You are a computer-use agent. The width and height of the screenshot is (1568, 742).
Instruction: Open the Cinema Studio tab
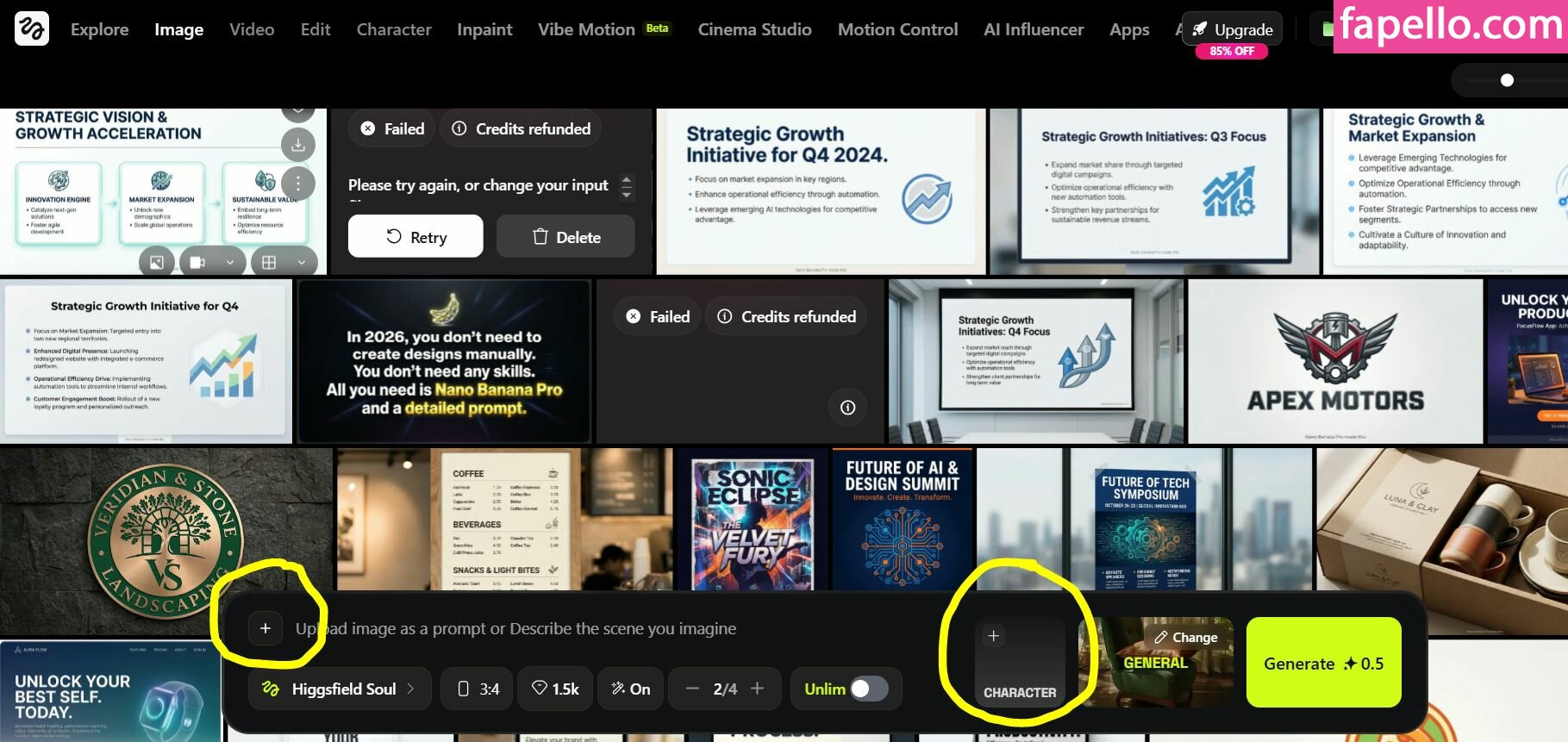754,29
